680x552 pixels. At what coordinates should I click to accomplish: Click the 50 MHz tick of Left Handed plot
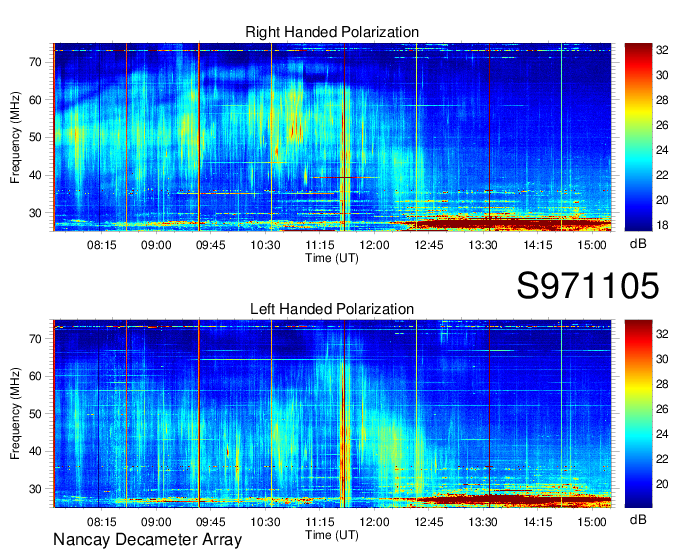coord(36,414)
